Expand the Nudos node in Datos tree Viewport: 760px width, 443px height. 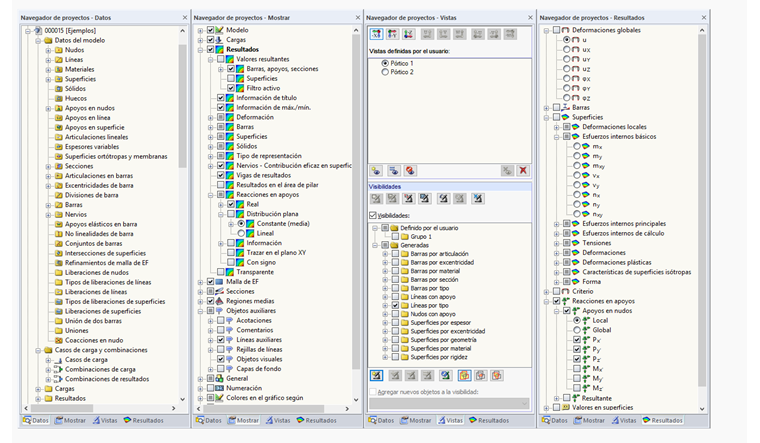click(48, 50)
